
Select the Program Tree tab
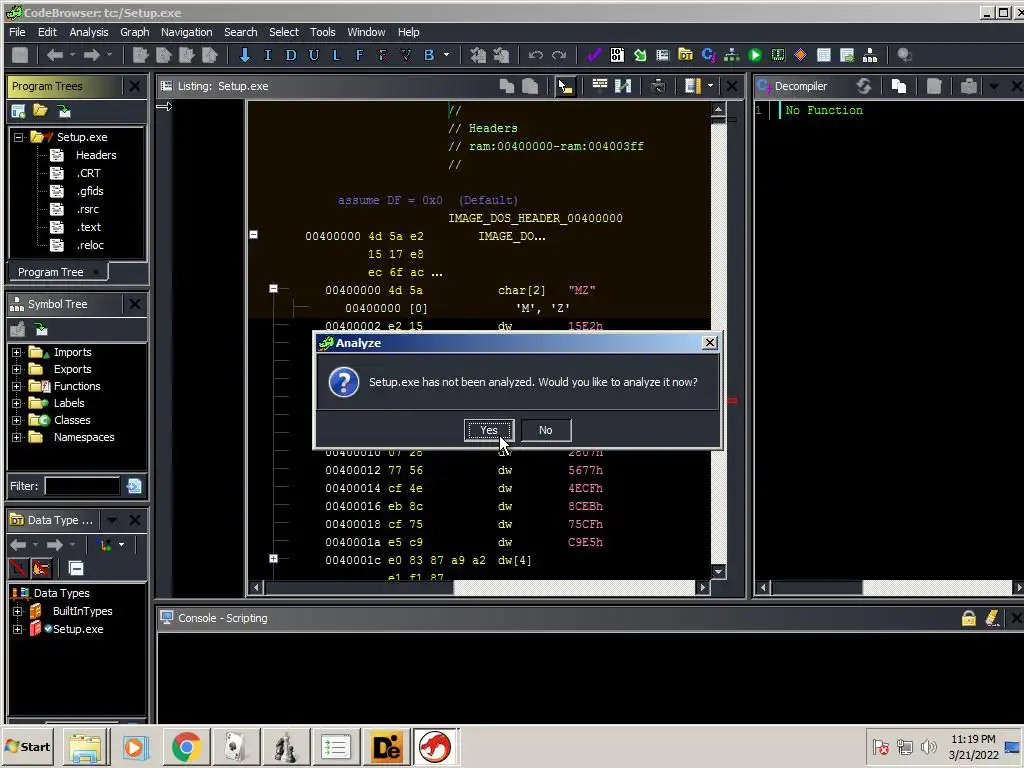(57, 272)
